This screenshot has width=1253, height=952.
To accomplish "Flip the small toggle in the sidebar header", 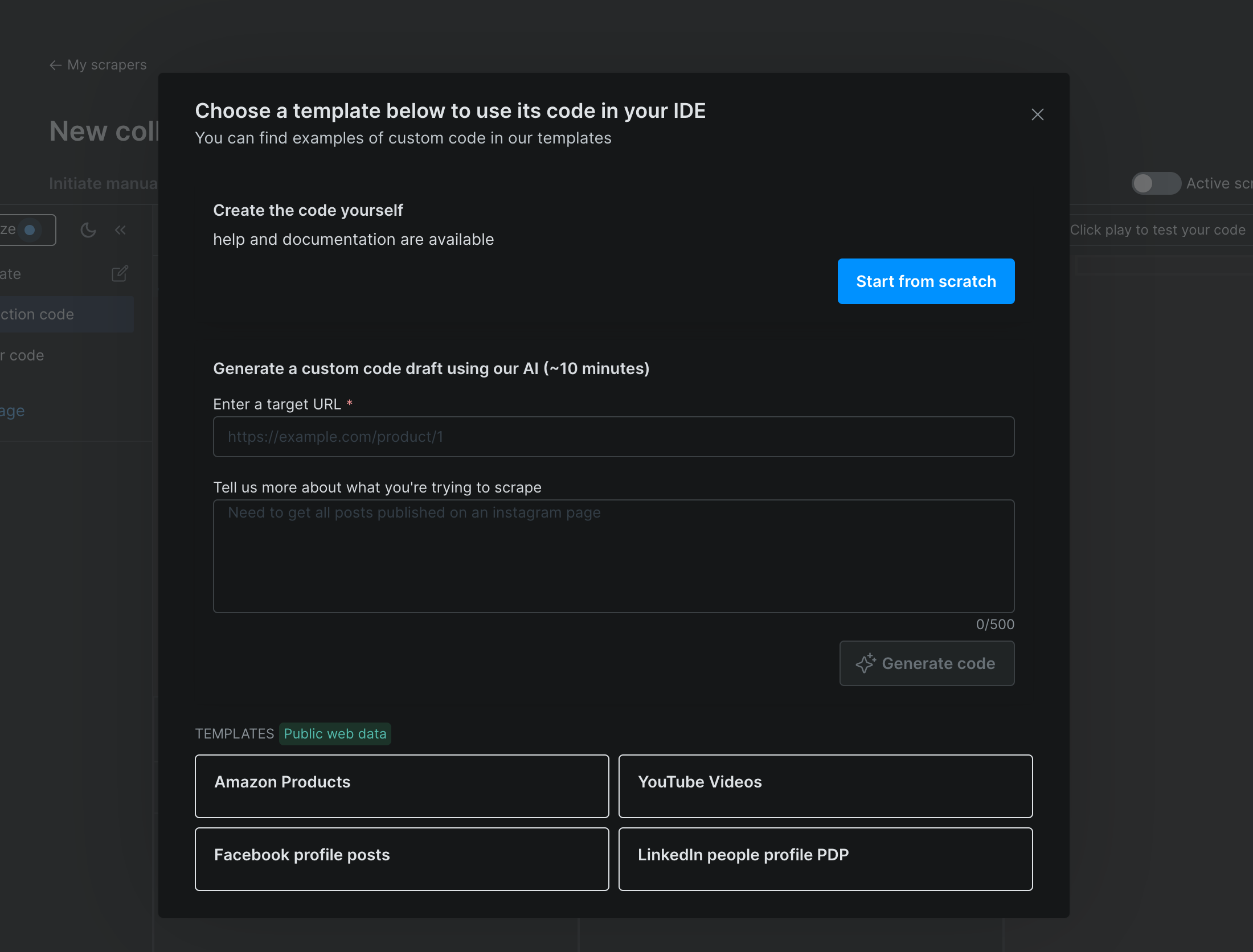I will point(29,230).
